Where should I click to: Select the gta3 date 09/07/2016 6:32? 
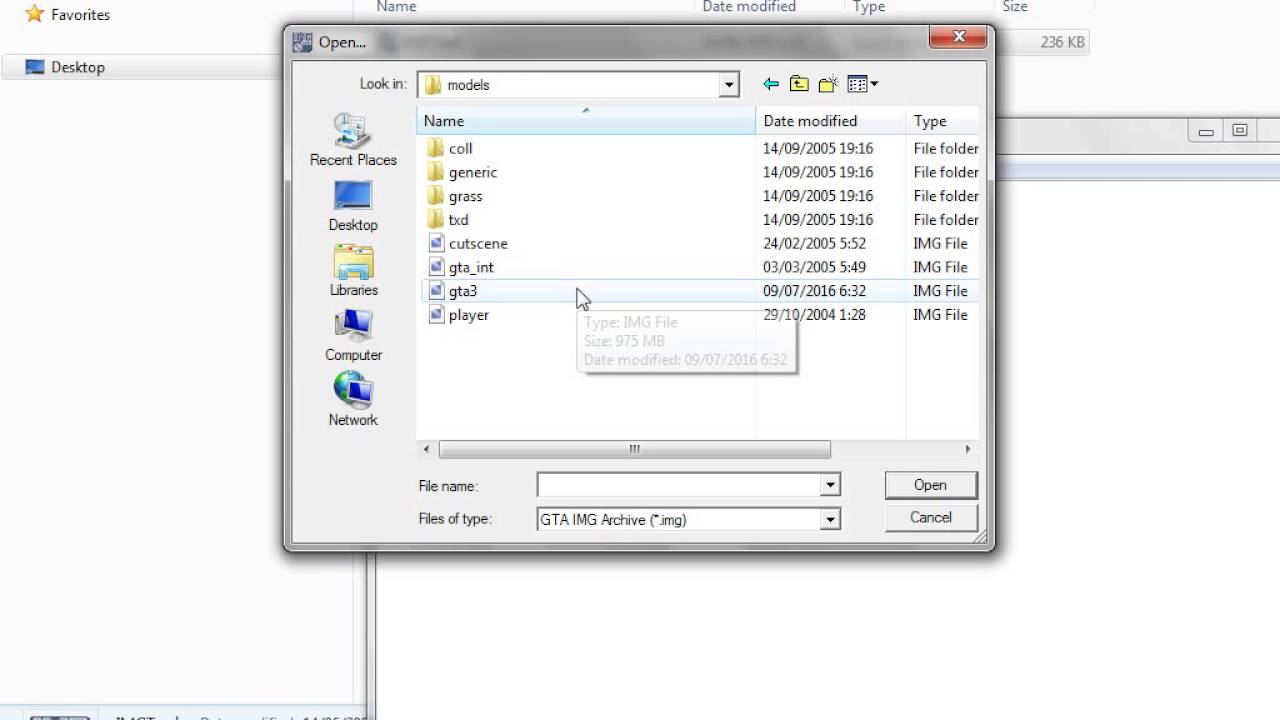pos(814,291)
